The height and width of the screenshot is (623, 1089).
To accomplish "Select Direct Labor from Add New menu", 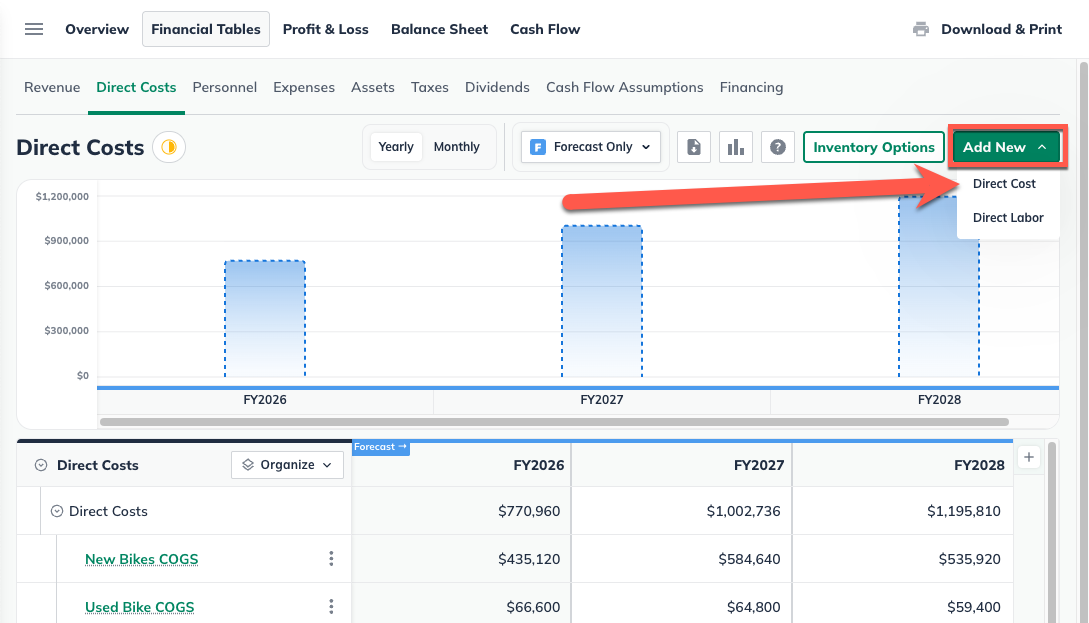I will pos(1008,218).
